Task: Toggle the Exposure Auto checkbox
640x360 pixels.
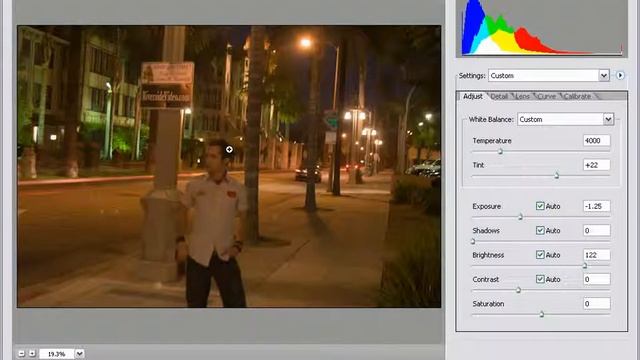Action: pos(540,206)
